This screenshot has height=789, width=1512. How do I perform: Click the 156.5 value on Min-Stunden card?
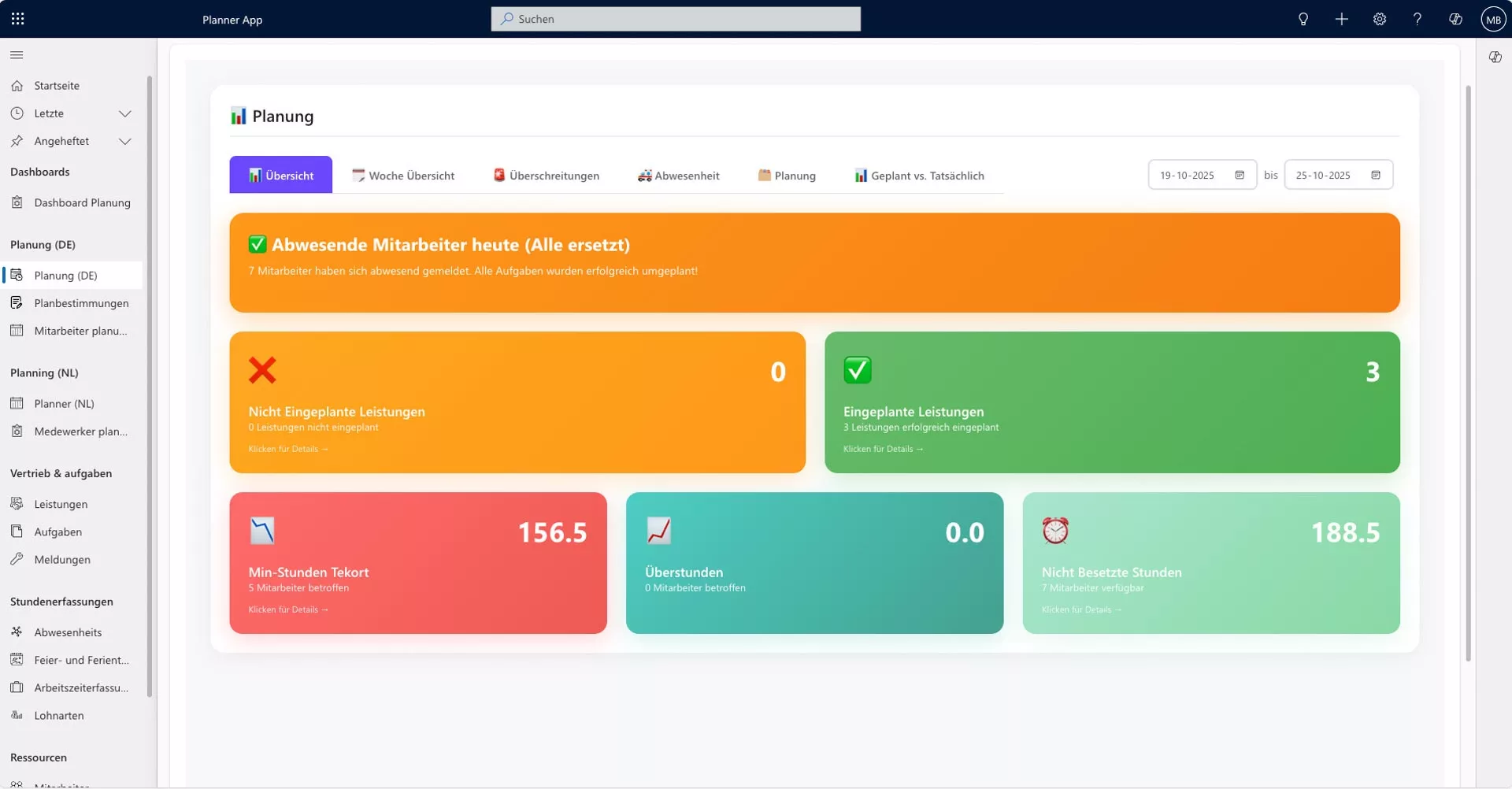click(x=552, y=533)
